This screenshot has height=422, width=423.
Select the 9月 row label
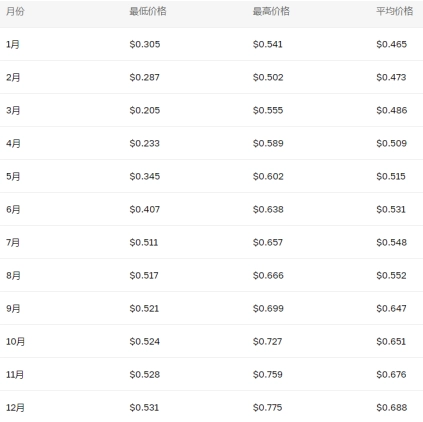pyautogui.click(x=13, y=308)
